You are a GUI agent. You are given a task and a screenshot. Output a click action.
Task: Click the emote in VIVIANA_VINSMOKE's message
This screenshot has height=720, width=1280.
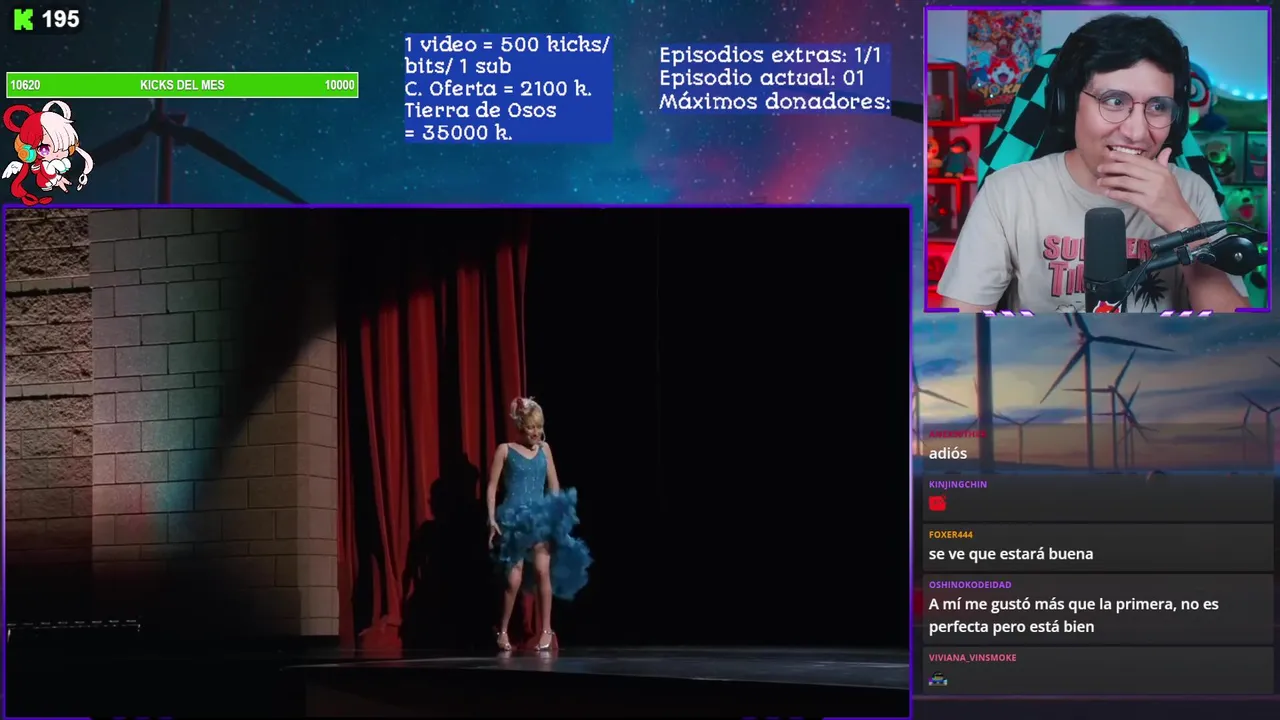(x=938, y=679)
